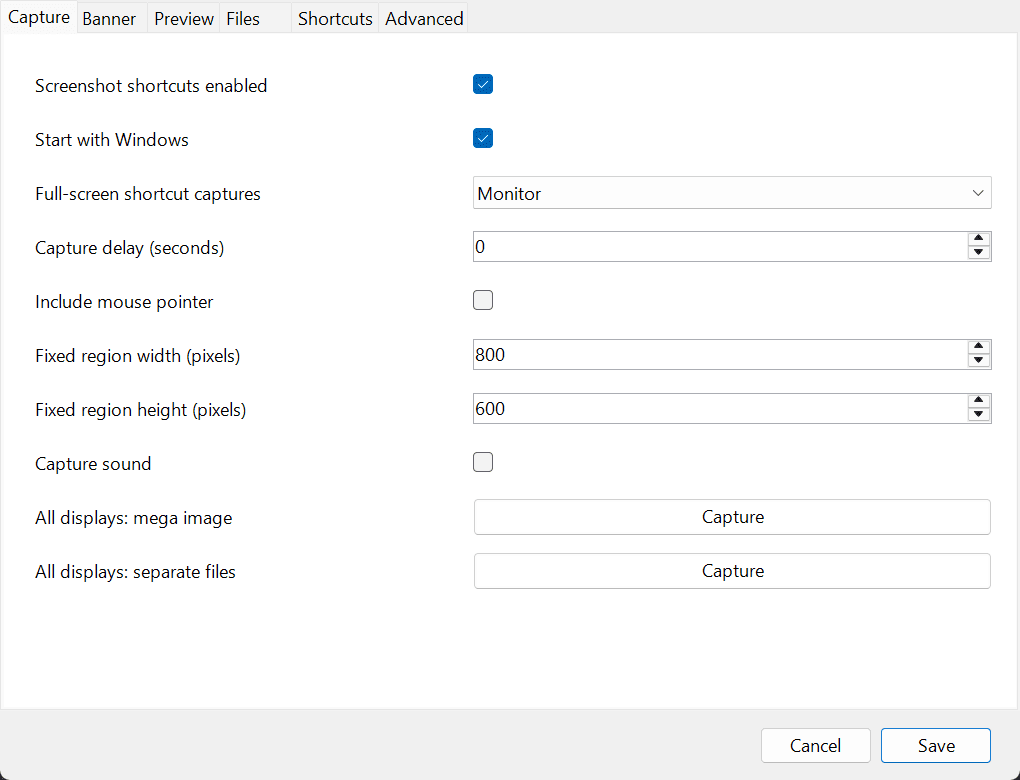Save the capture settings

coord(935,746)
